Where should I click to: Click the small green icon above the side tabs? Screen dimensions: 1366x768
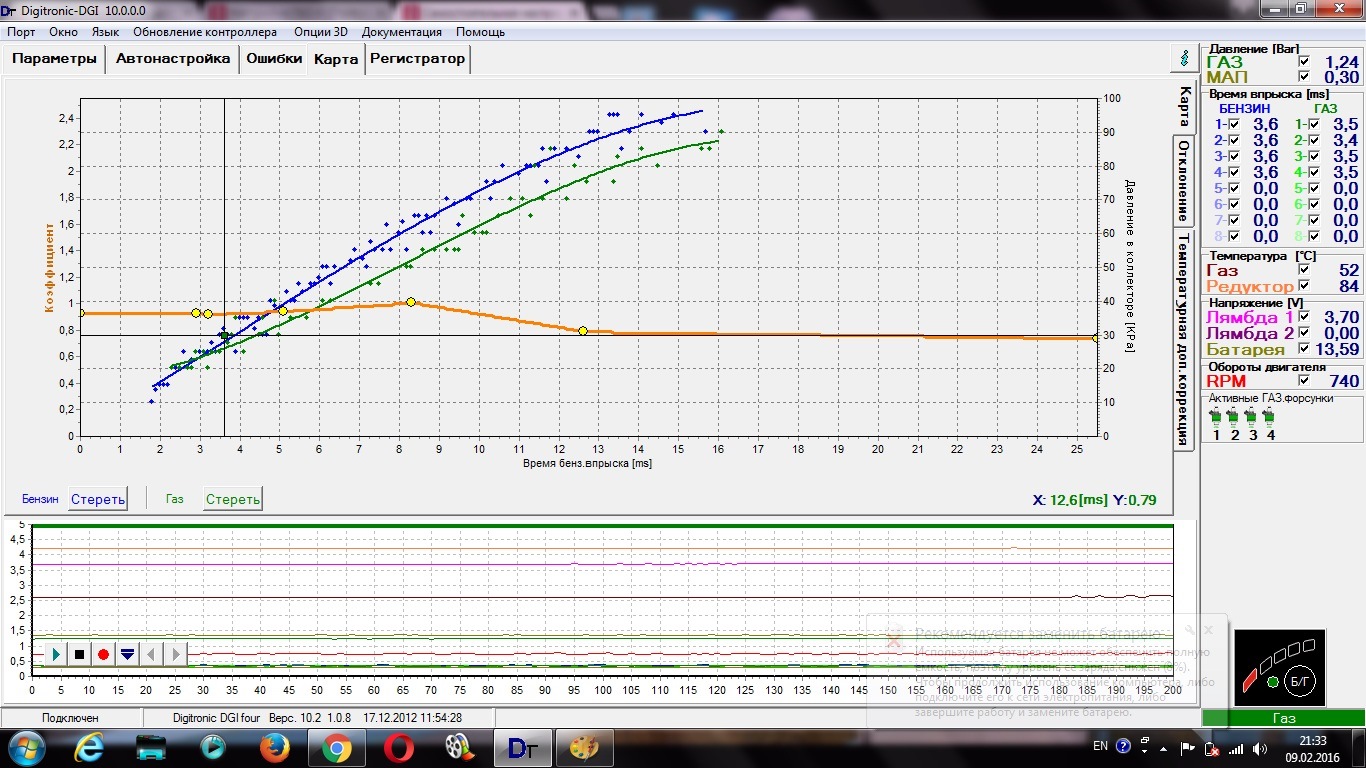coord(1184,58)
